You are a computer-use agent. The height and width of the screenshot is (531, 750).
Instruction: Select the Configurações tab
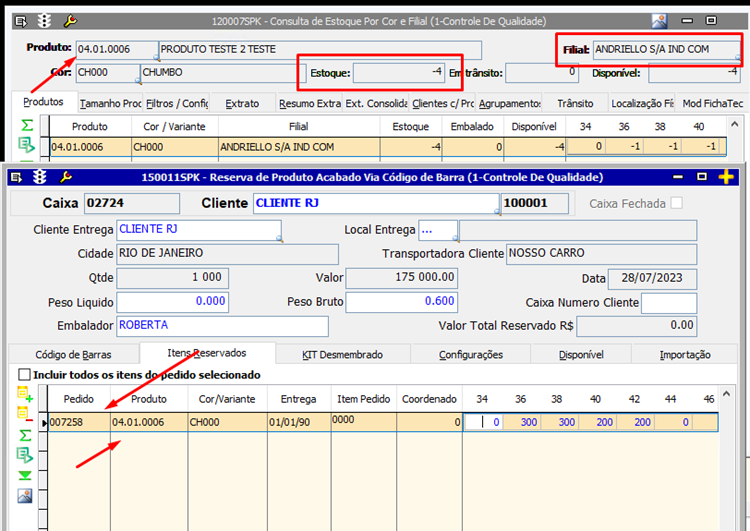[471, 354]
